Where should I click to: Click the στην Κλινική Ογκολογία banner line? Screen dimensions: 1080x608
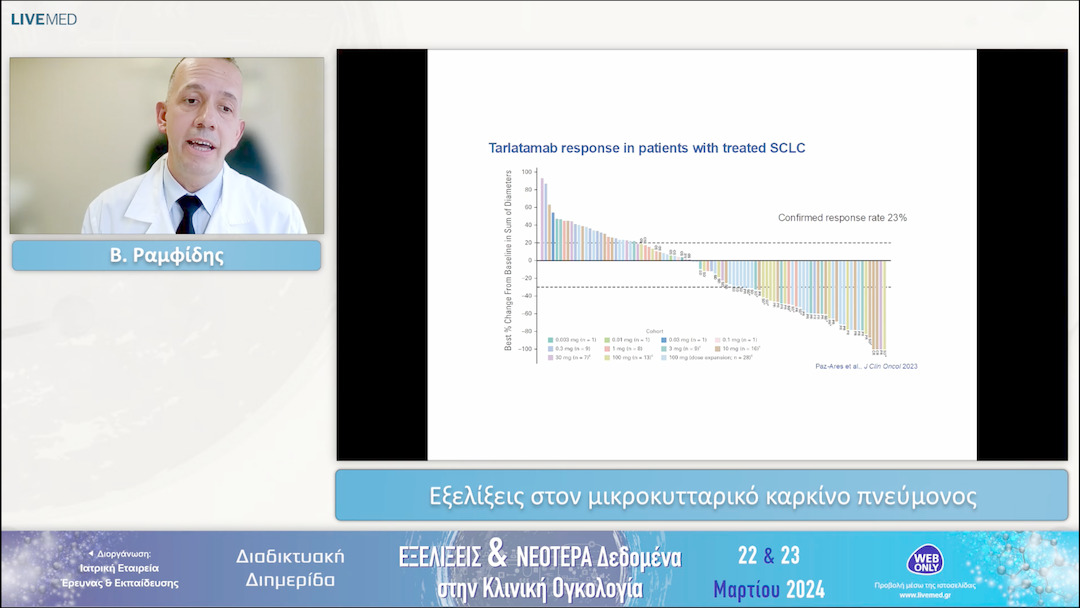point(540,589)
